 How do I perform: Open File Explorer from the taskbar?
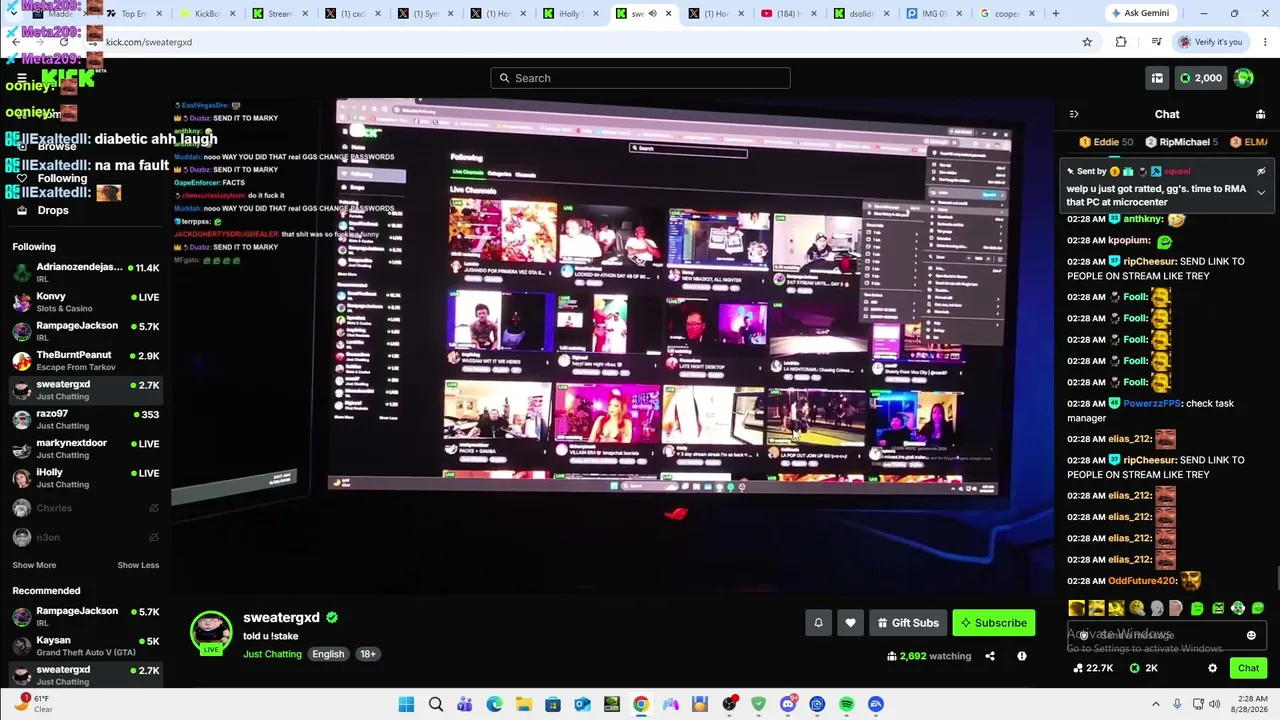(524, 704)
